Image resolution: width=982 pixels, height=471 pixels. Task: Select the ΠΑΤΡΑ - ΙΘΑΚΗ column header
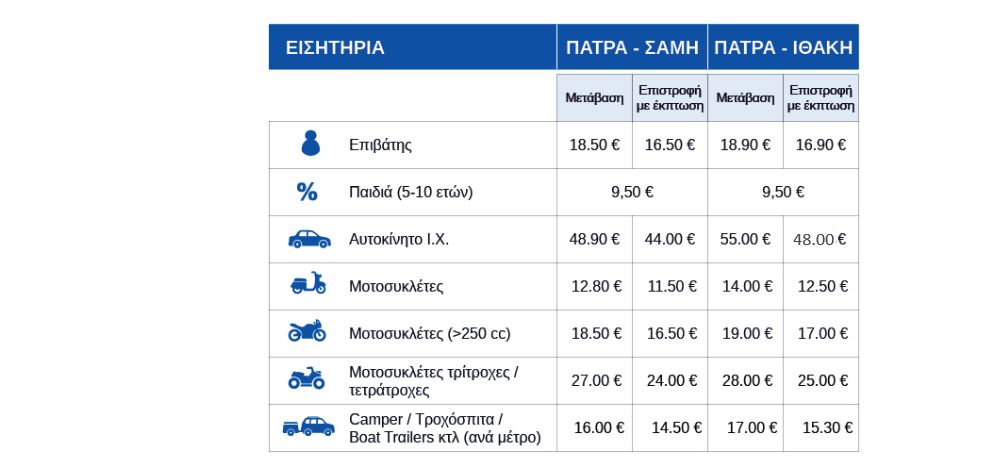(783, 47)
